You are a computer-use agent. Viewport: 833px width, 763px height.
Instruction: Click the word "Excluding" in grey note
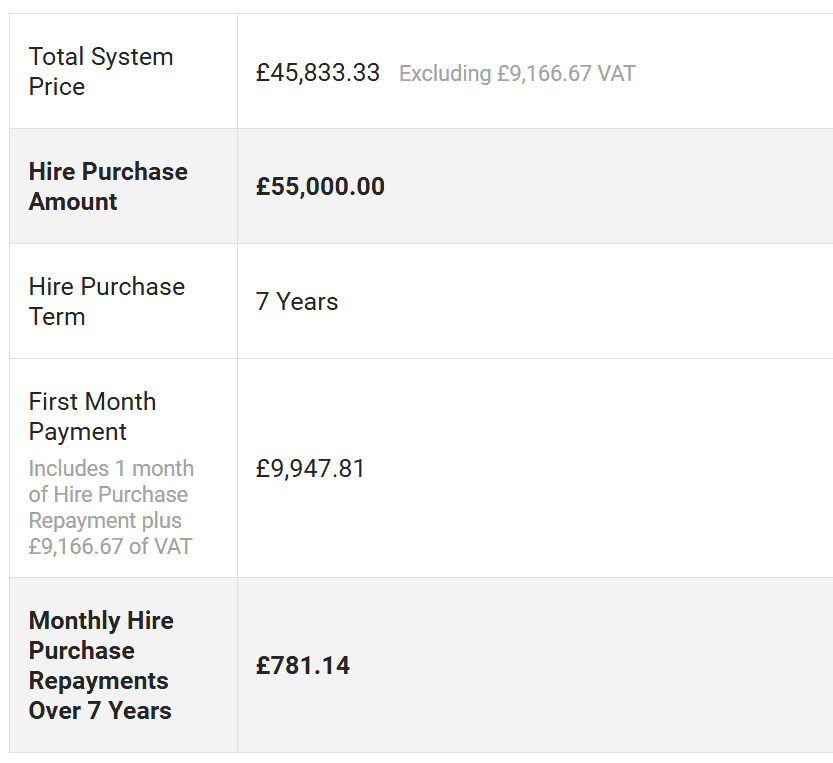click(x=445, y=74)
